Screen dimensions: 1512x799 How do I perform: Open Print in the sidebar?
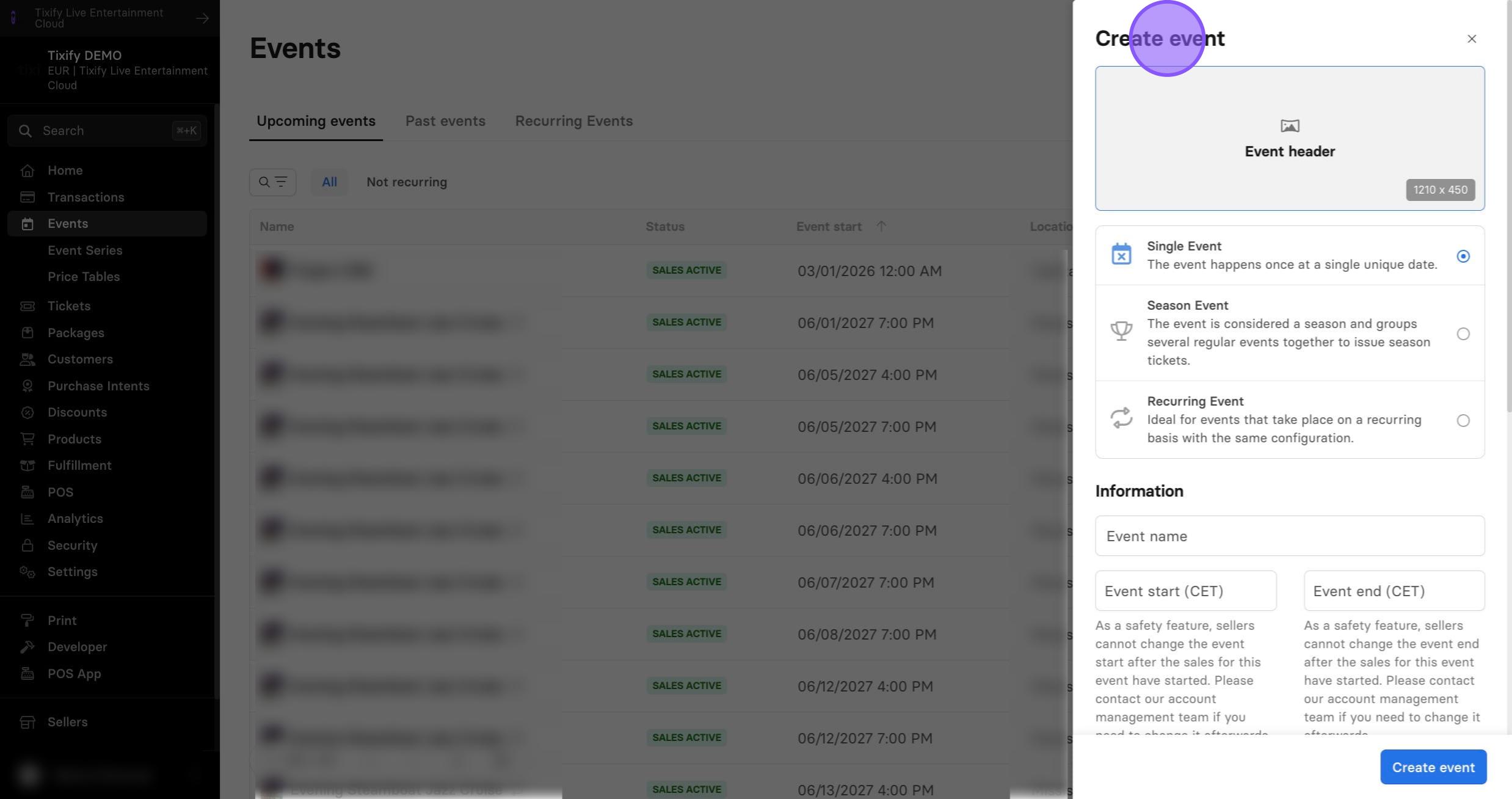click(x=107, y=621)
